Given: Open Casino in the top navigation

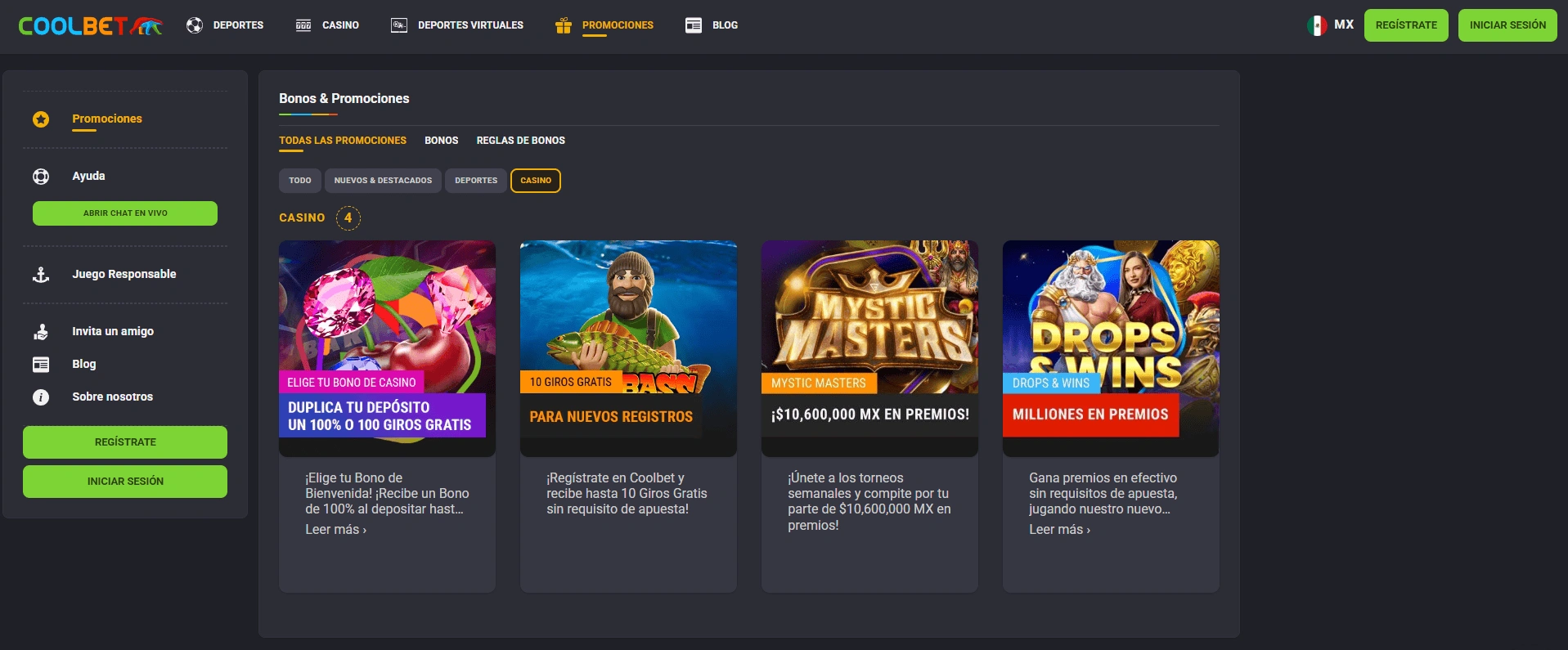Looking at the screenshot, I should coord(340,25).
